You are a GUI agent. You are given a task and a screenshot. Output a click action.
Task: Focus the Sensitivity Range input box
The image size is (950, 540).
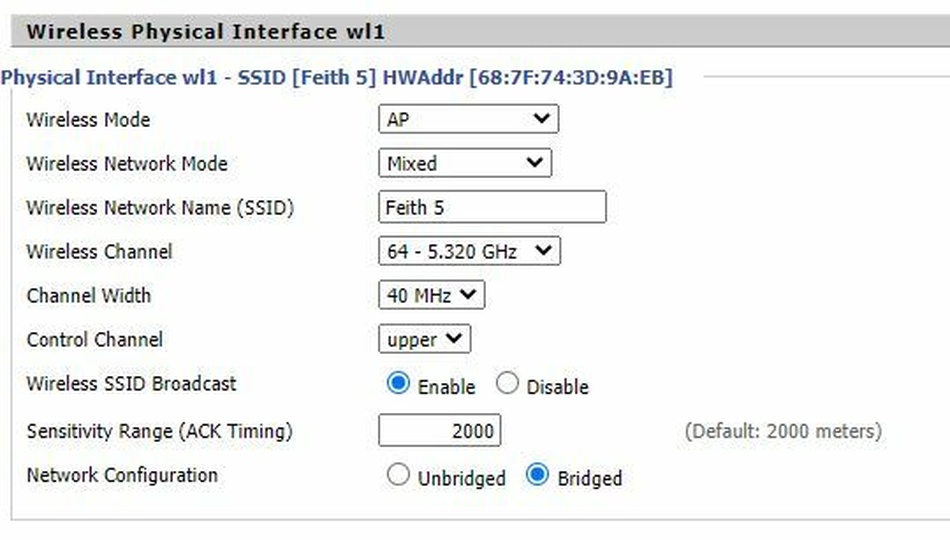(x=439, y=431)
